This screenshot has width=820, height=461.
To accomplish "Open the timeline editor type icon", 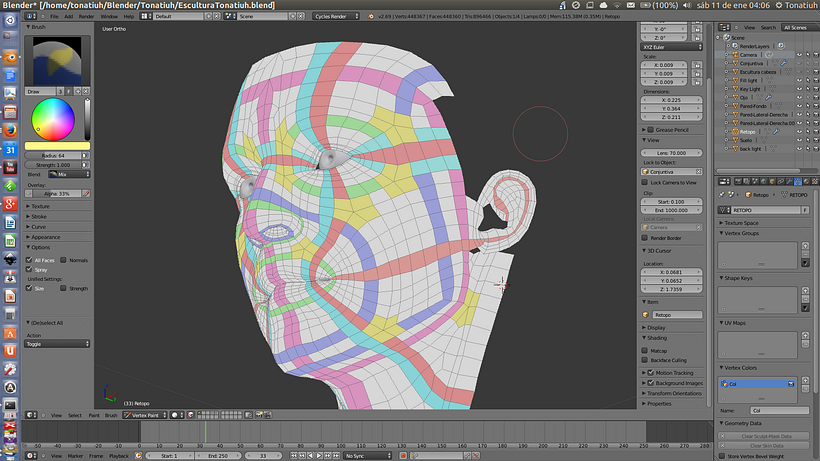I will (x=31, y=456).
